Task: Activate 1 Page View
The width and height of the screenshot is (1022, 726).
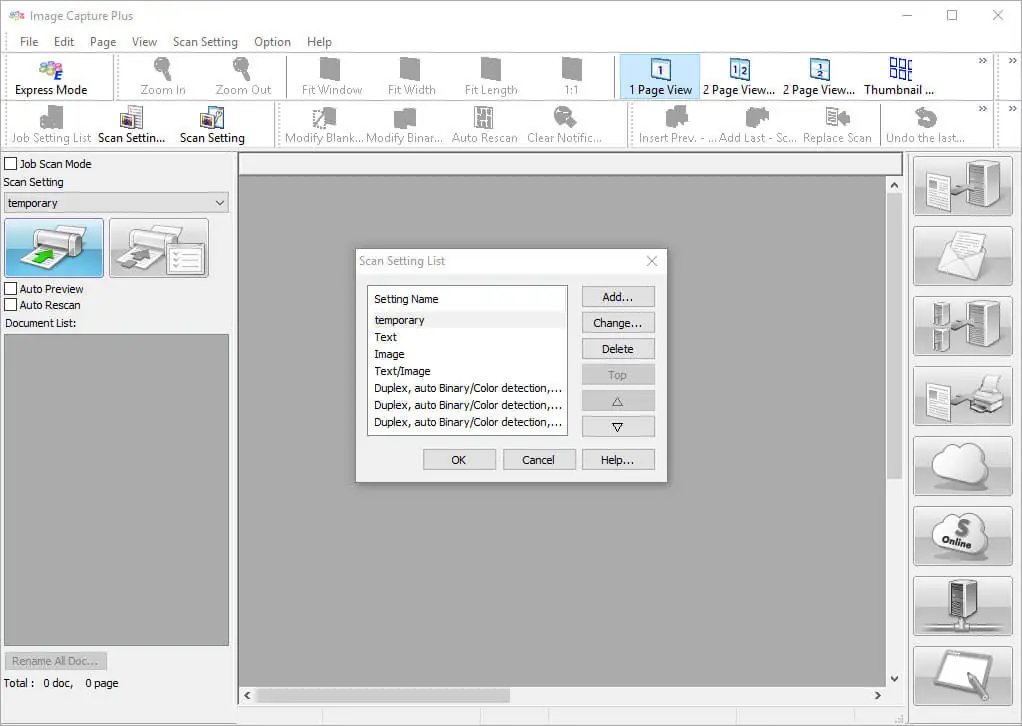Action: coord(660,77)
